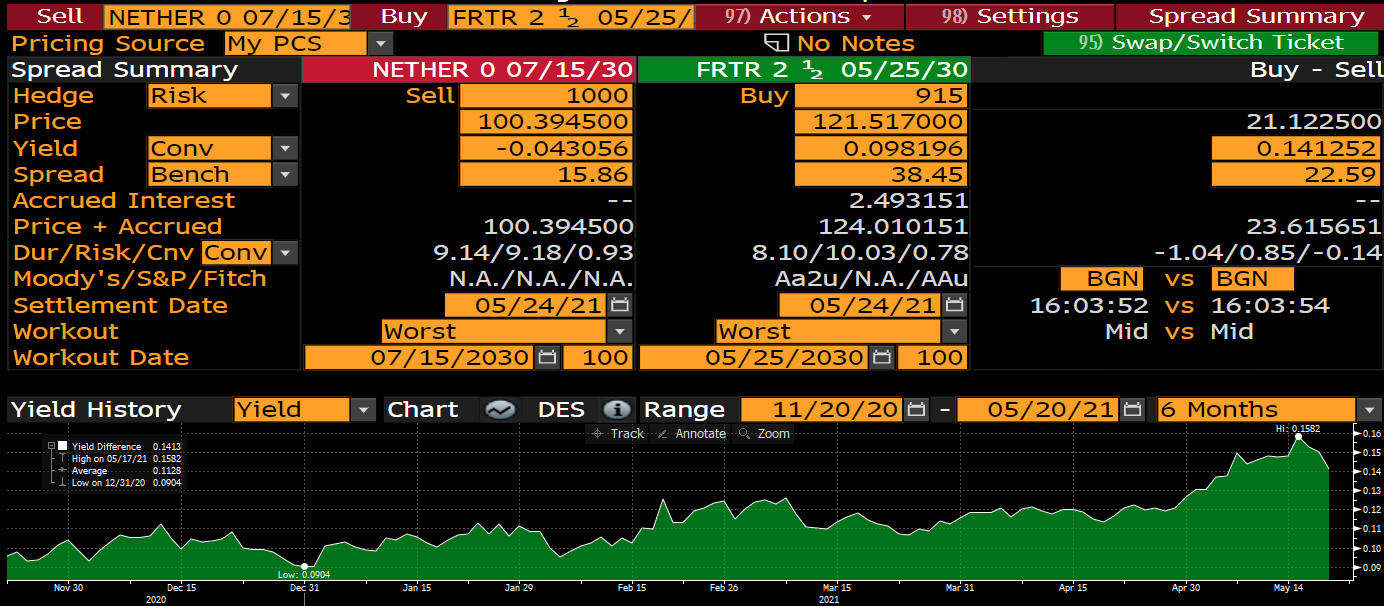This screenshot has width=1384, height=606.
Task: Click the Buy quantity field 915
Action: coord(881,96)
